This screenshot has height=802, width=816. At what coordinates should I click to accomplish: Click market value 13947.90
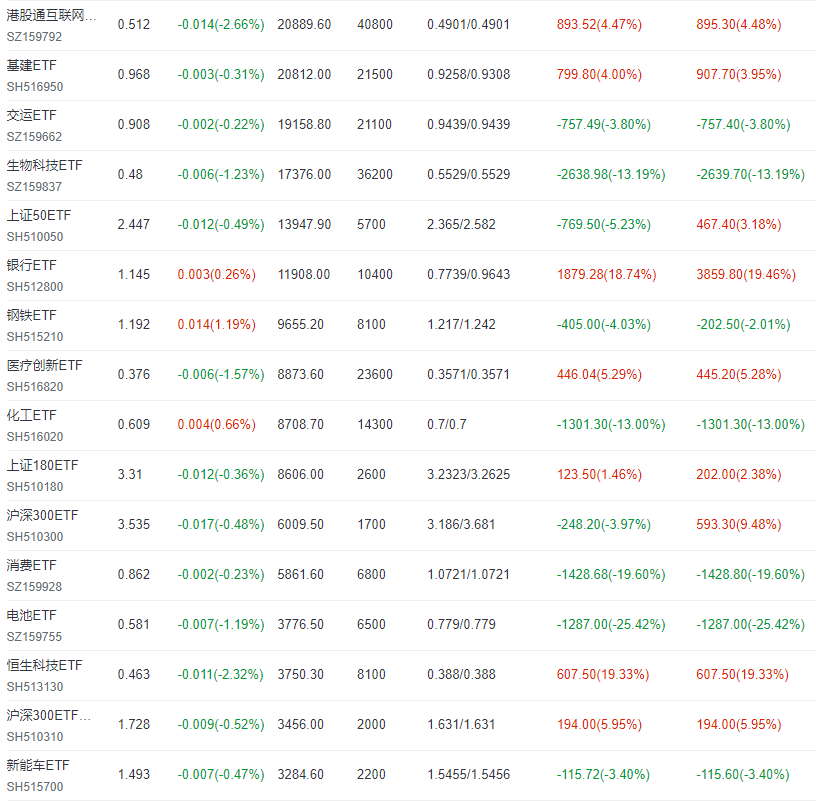point(304,224)
